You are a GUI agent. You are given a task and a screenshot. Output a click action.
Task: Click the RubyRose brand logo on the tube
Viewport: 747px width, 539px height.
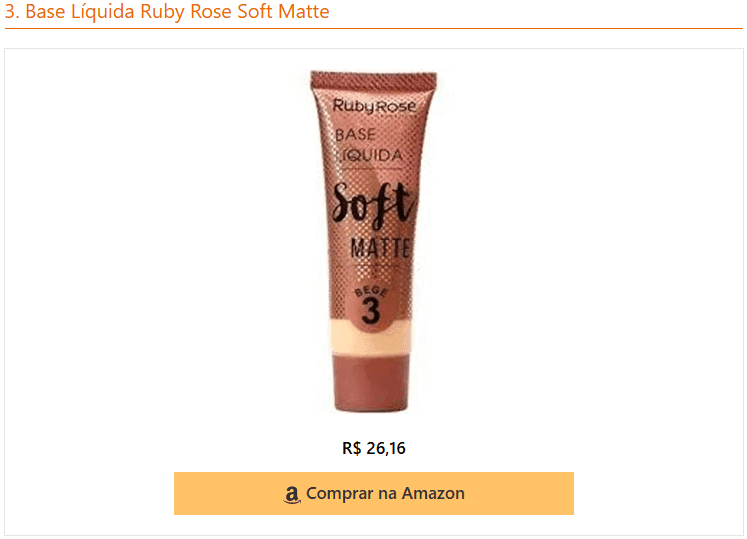point(374,107)
